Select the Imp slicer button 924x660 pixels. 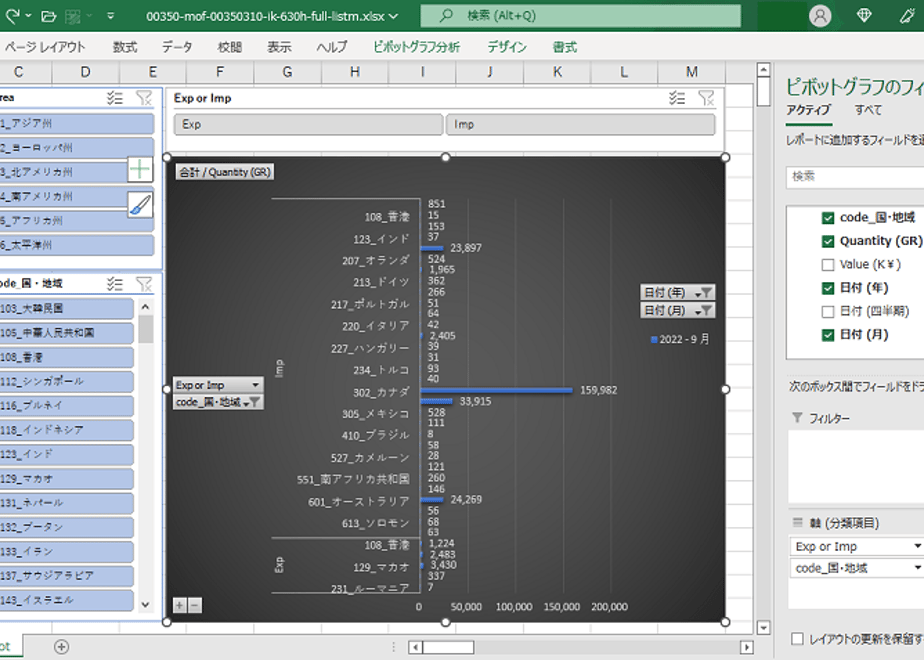coord(580,124)
